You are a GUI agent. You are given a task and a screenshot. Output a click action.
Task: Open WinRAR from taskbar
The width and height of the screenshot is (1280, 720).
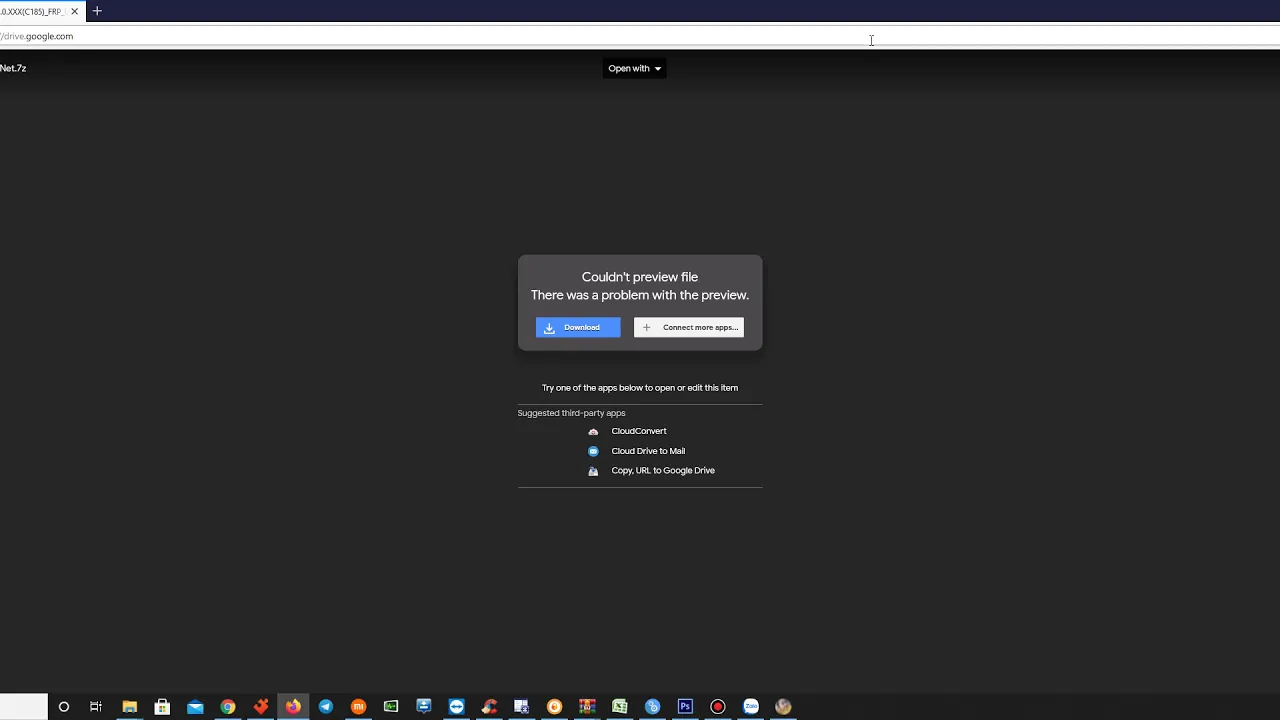(x=587, y=707)
